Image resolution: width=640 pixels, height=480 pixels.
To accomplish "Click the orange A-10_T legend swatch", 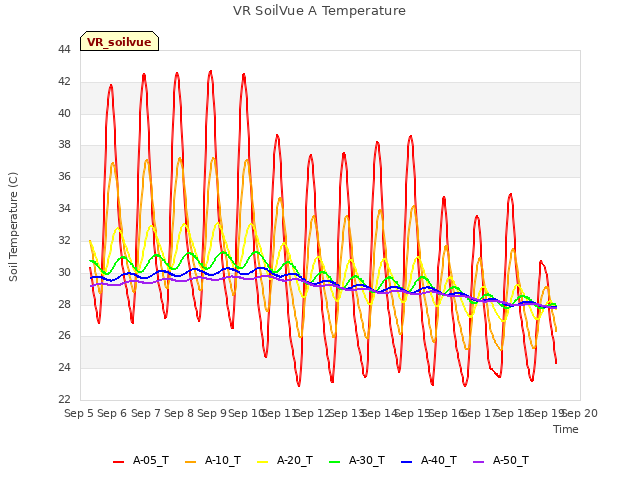I will 191,462.
